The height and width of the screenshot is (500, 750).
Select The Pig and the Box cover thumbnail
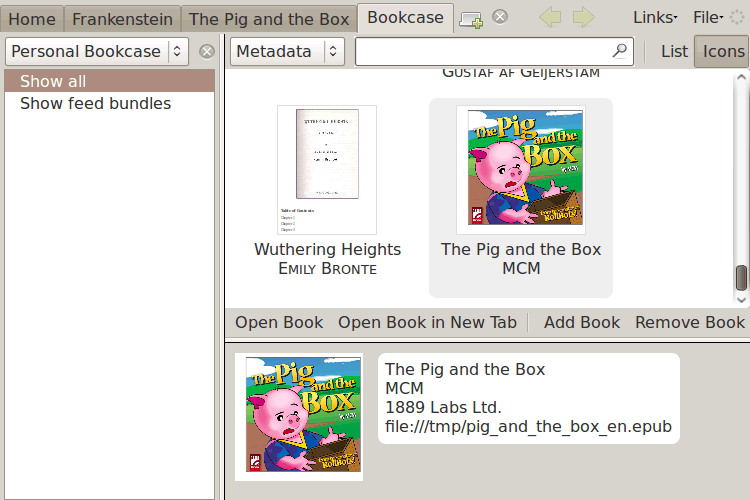[521, 170]
